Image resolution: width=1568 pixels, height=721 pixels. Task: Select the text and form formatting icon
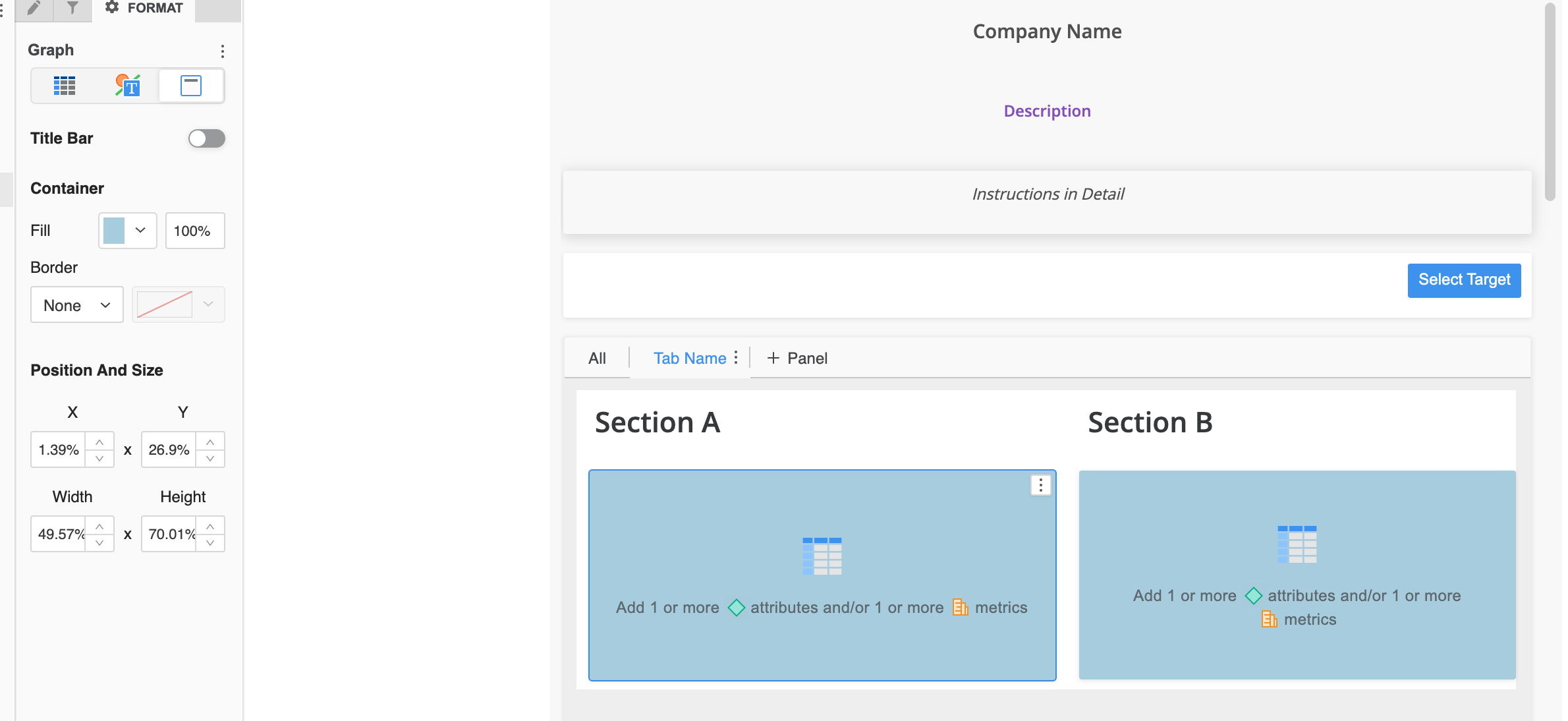(x=128, y=86)
